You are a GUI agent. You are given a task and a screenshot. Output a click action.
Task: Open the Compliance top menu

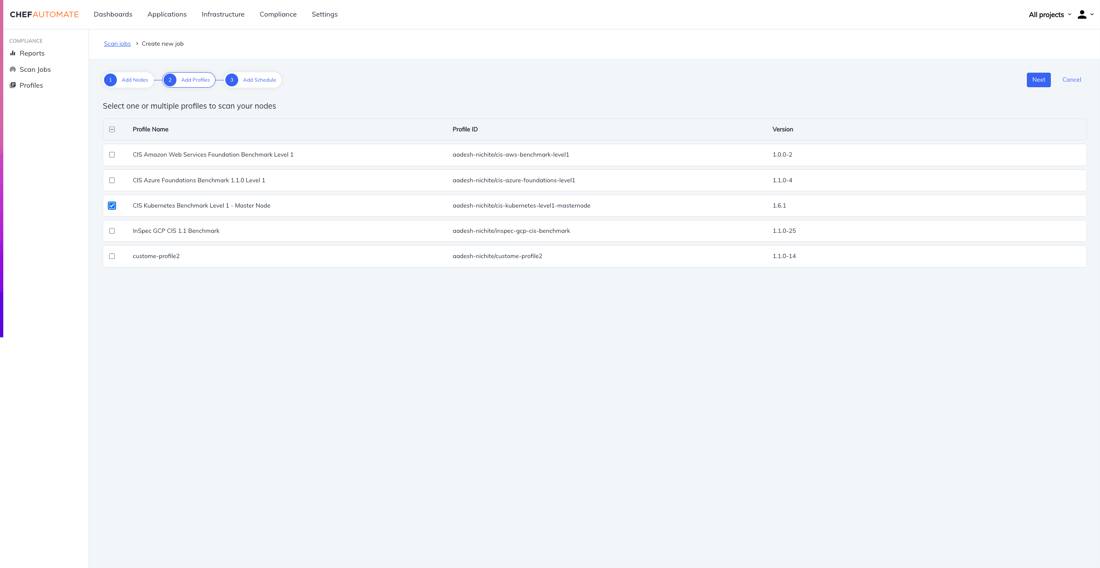(x=278, y=14)
